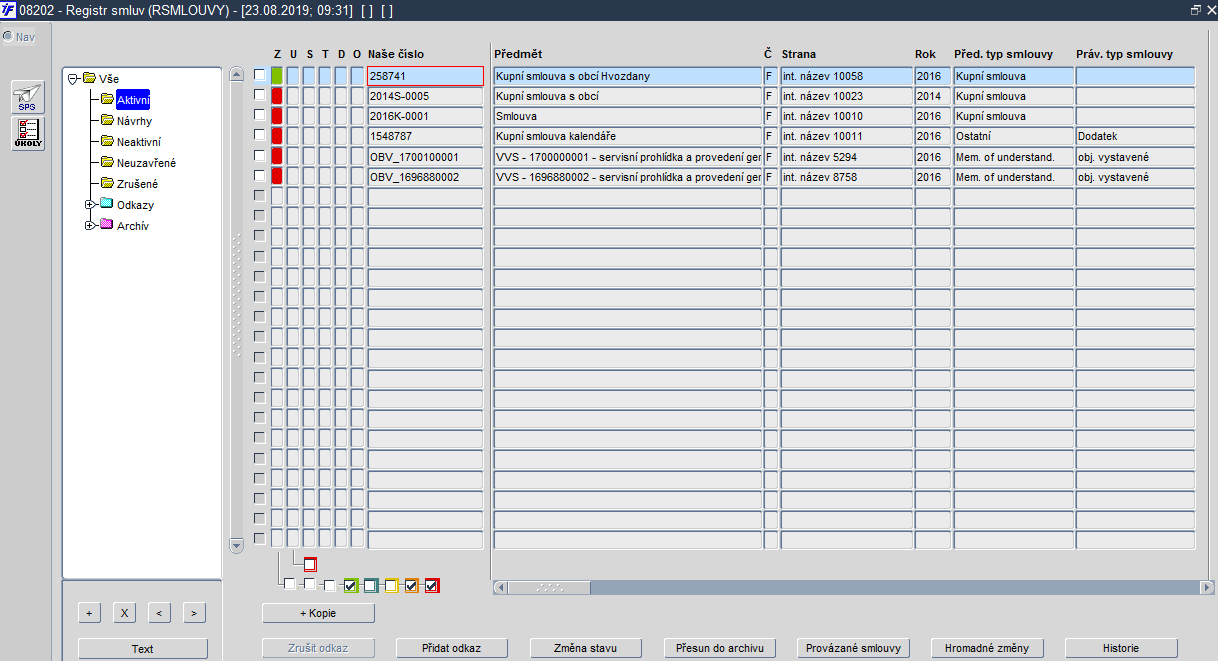Click the restore window icon in the title bar
The width and height of the screenshot is (1218, 661).
1195,9
